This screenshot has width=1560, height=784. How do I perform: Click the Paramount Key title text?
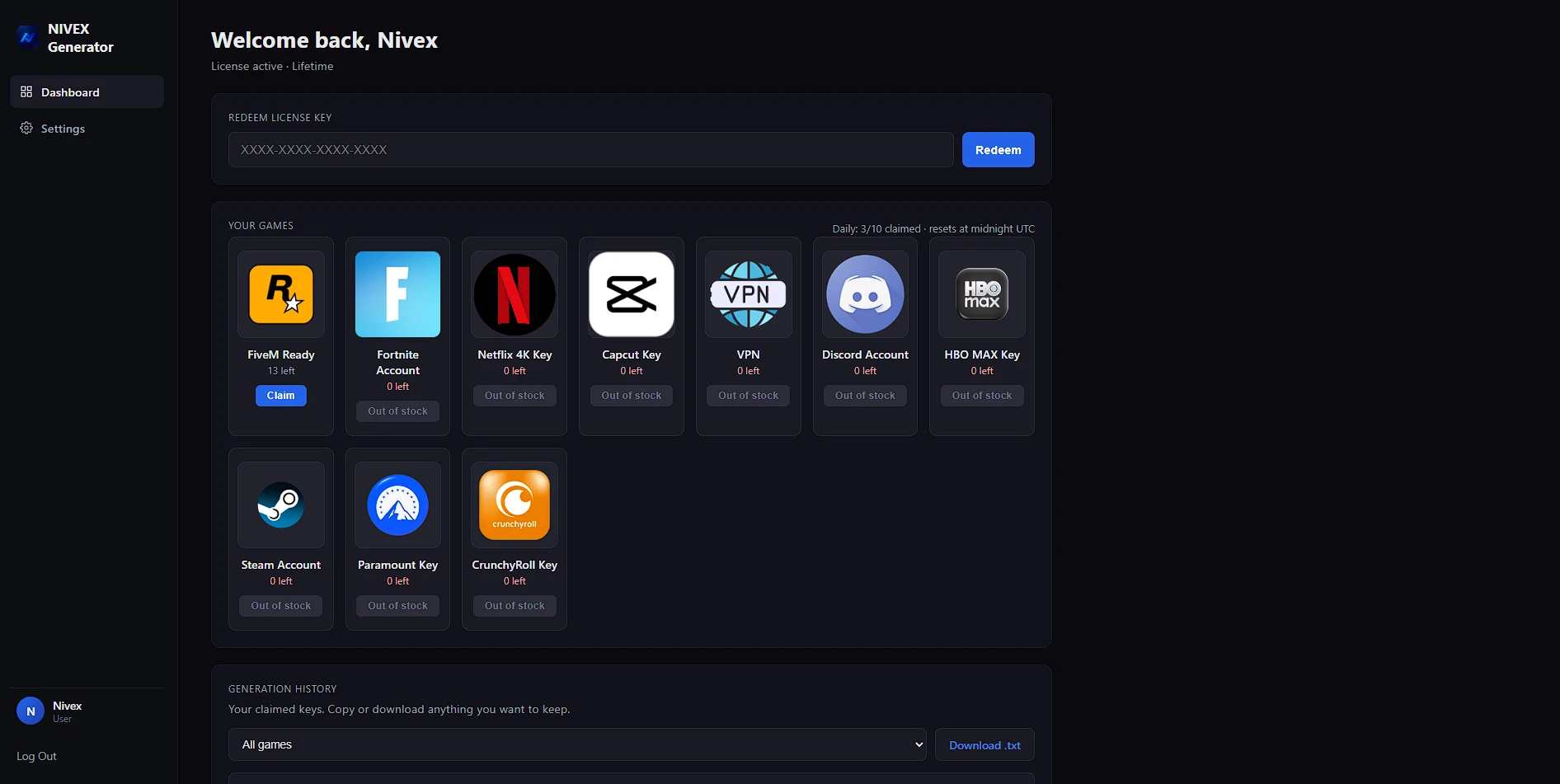(x=397, y=565)
